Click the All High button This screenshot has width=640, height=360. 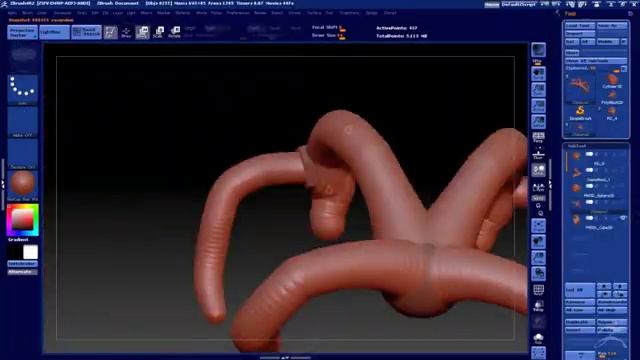click(x=612, y=311)
